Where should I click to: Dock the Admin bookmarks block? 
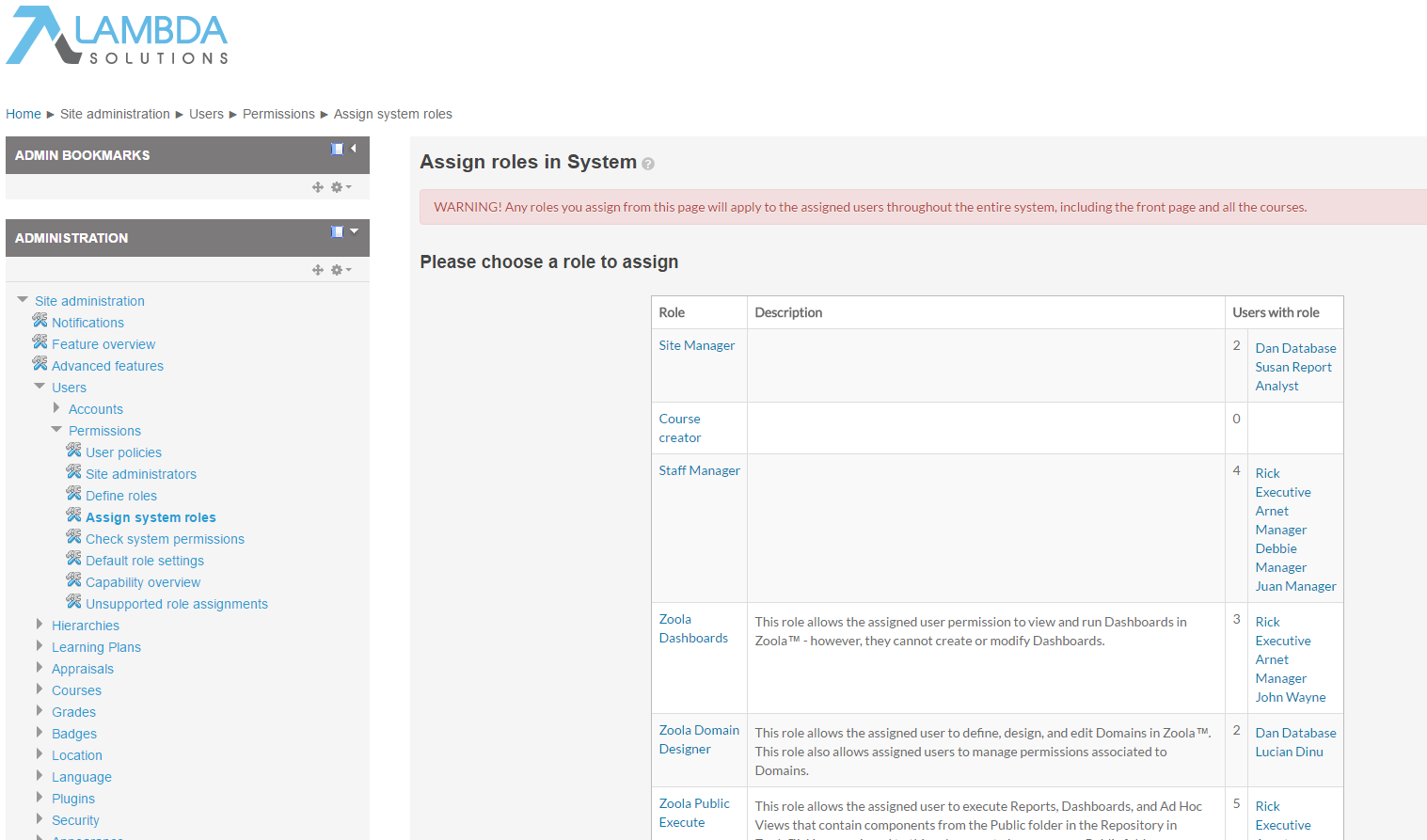tap(337, 149)
